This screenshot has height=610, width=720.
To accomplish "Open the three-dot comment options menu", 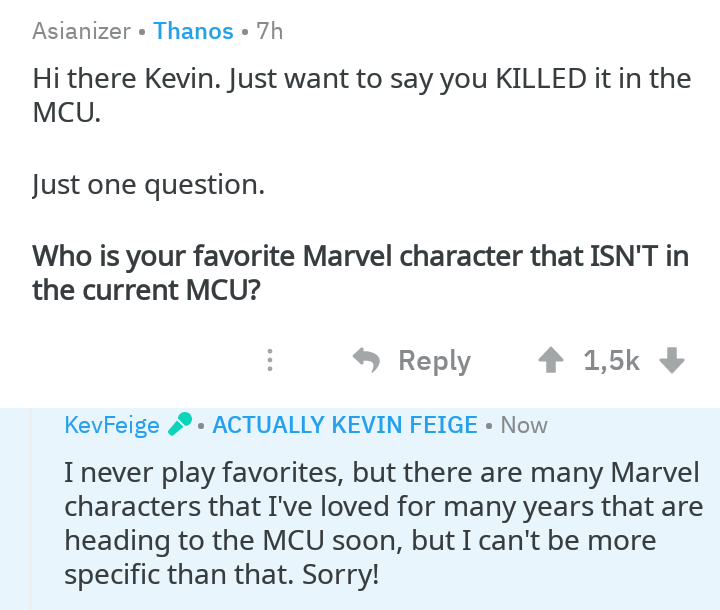I will (x=269, y=360).
